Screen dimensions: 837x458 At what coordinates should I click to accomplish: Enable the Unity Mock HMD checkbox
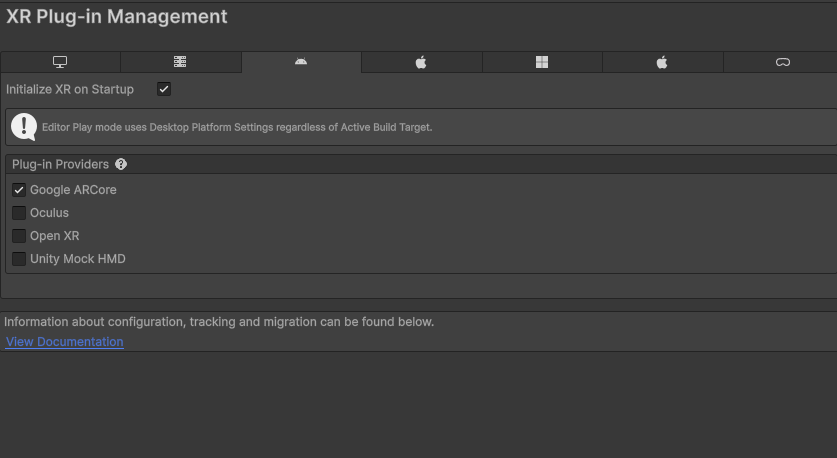click(19, 259)
